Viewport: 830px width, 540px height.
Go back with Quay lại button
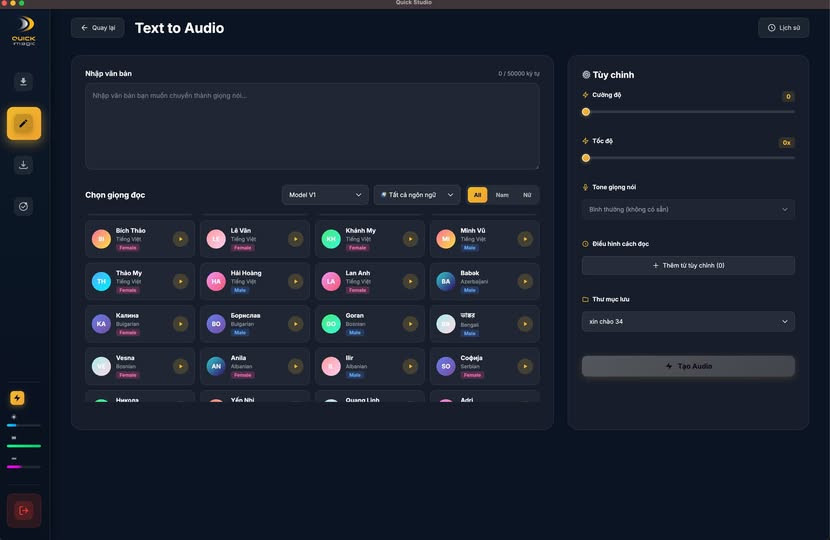(98, 28)
